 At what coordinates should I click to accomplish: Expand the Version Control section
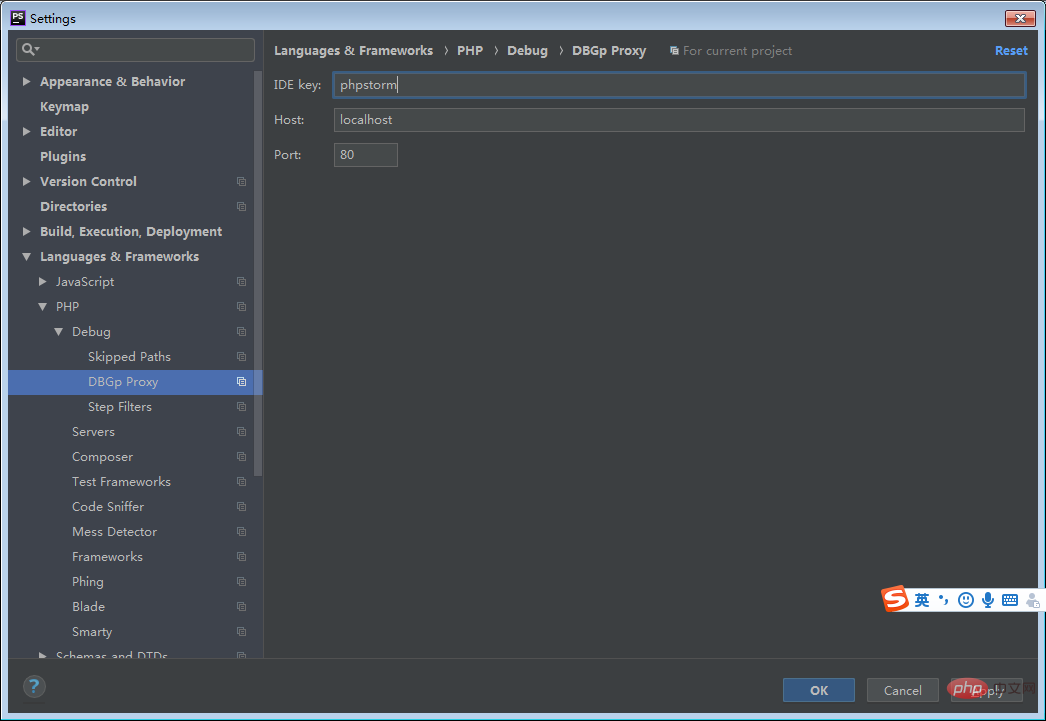[27, 181]
